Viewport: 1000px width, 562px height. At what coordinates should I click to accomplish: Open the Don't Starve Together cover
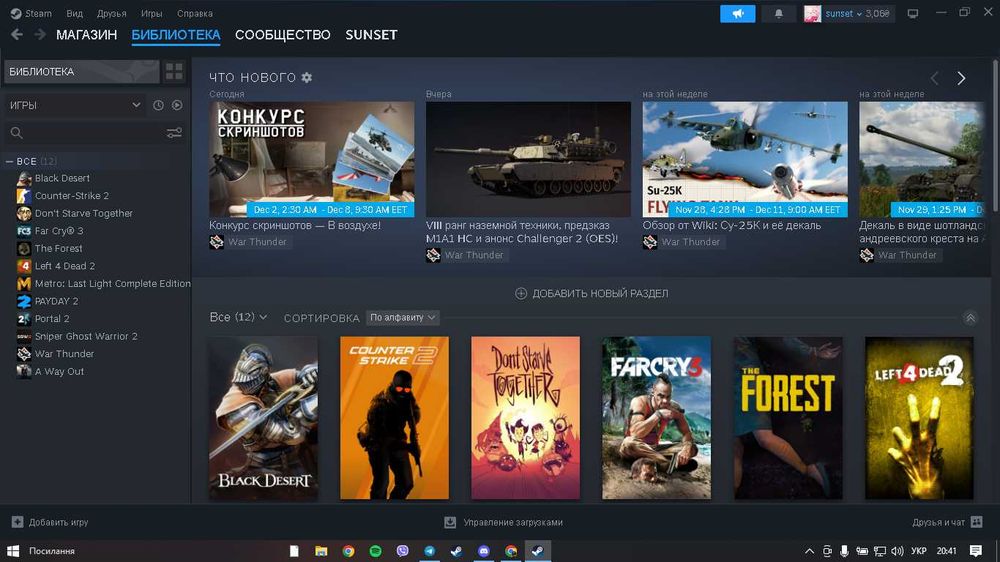526,418
